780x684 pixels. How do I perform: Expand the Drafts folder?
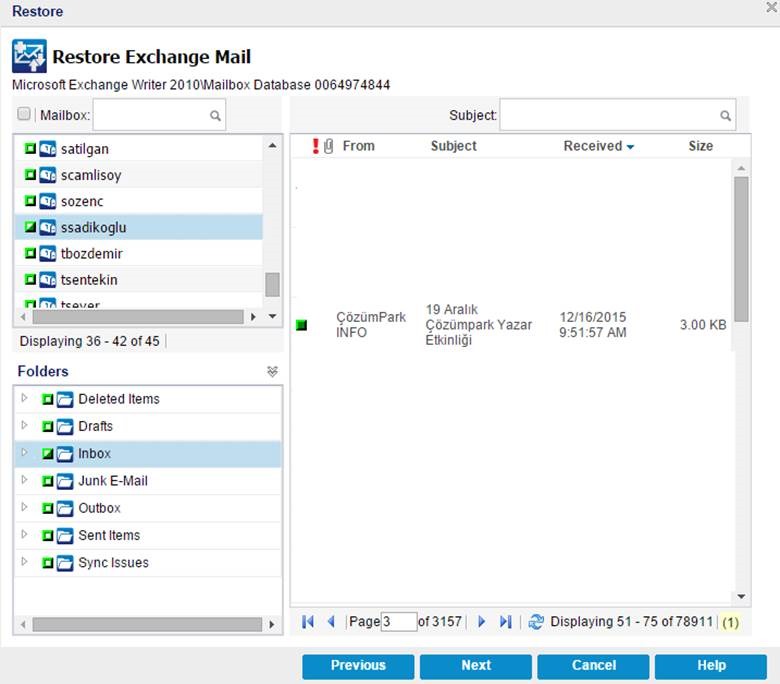tap(24, 425)
